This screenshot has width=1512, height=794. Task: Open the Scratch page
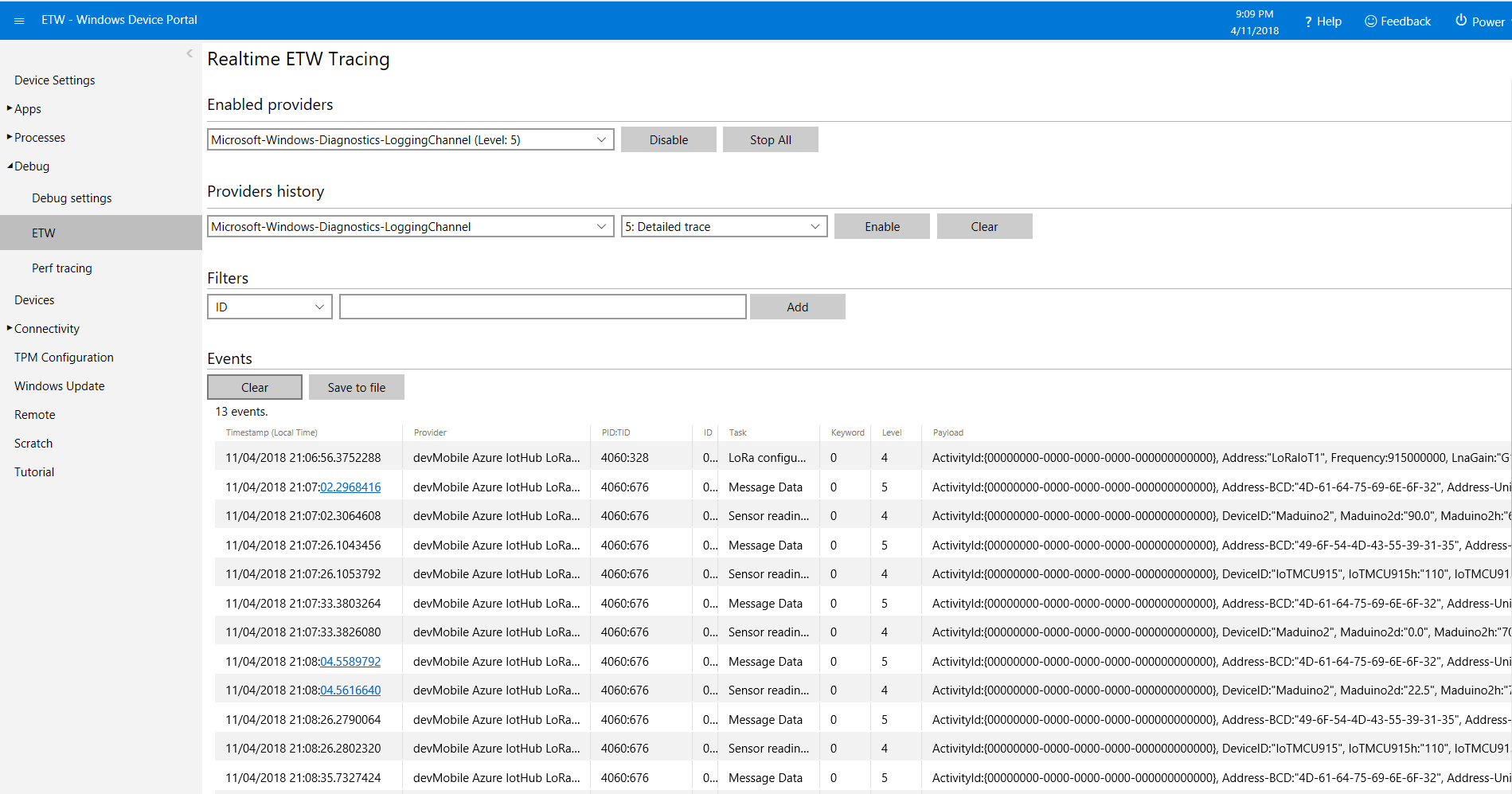pos(33,444)
